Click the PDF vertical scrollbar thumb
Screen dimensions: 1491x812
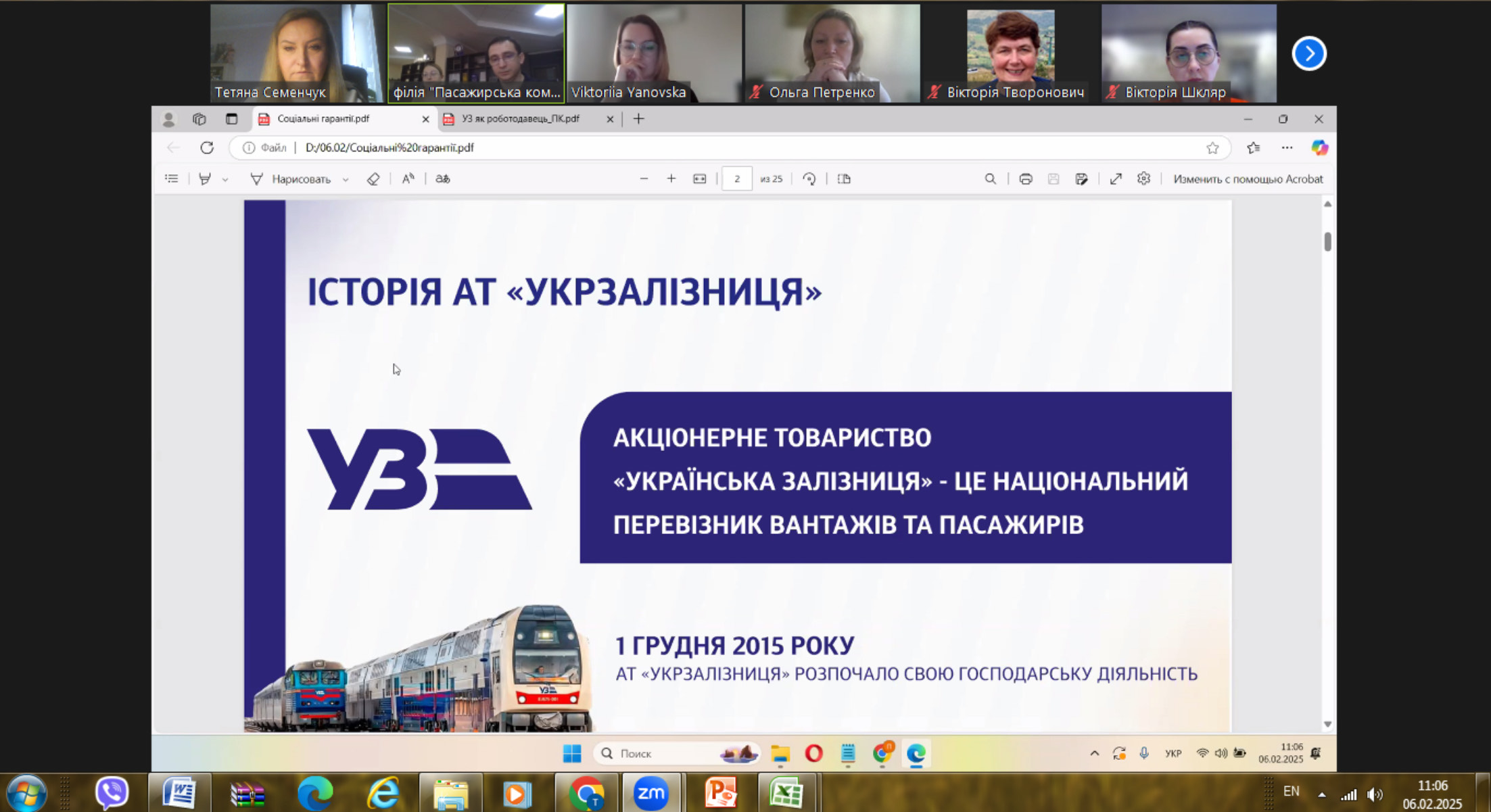tap(1328, 242)
